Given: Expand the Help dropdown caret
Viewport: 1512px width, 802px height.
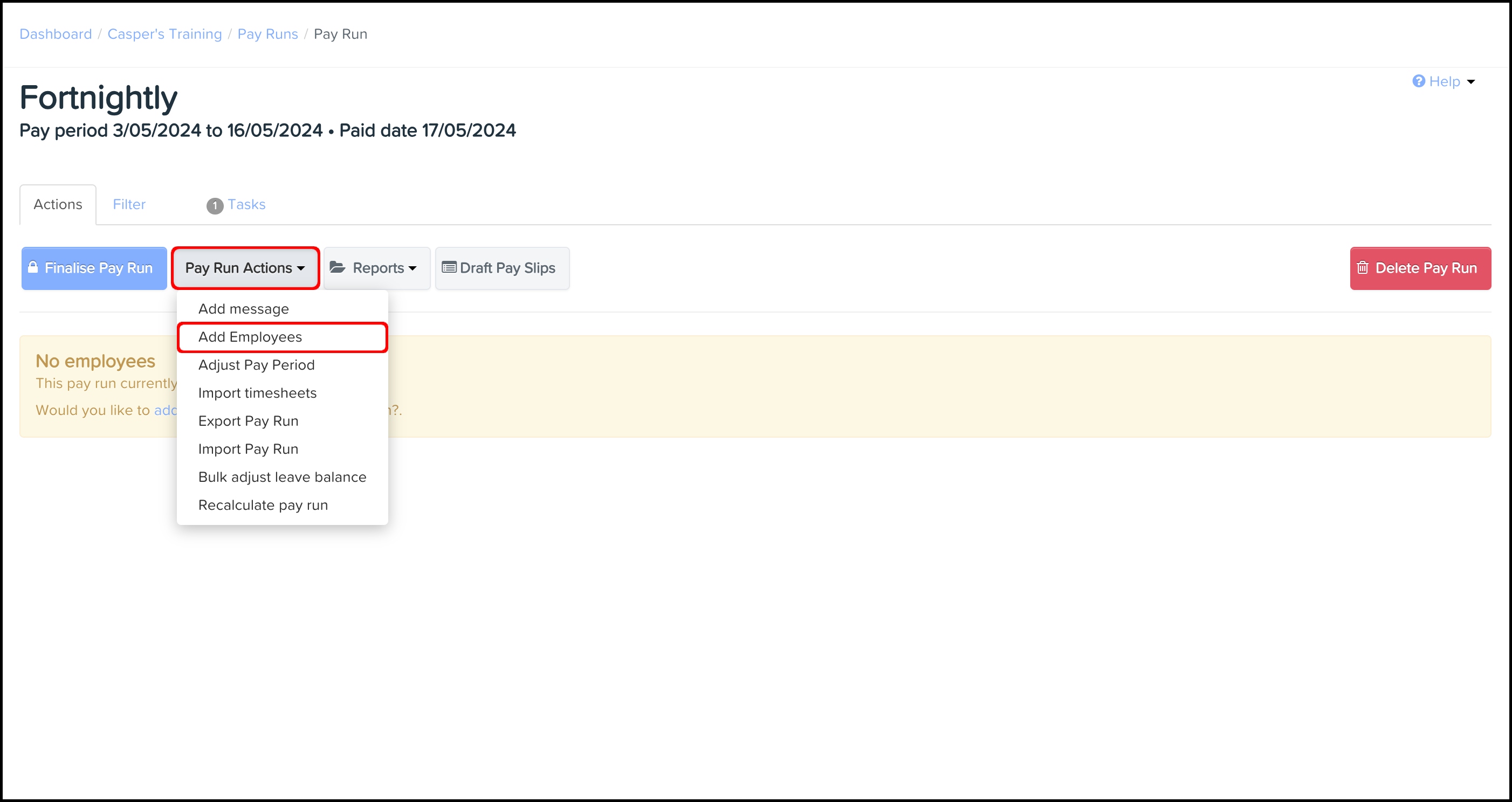Looking at the screenshot, I should 1471,82.
